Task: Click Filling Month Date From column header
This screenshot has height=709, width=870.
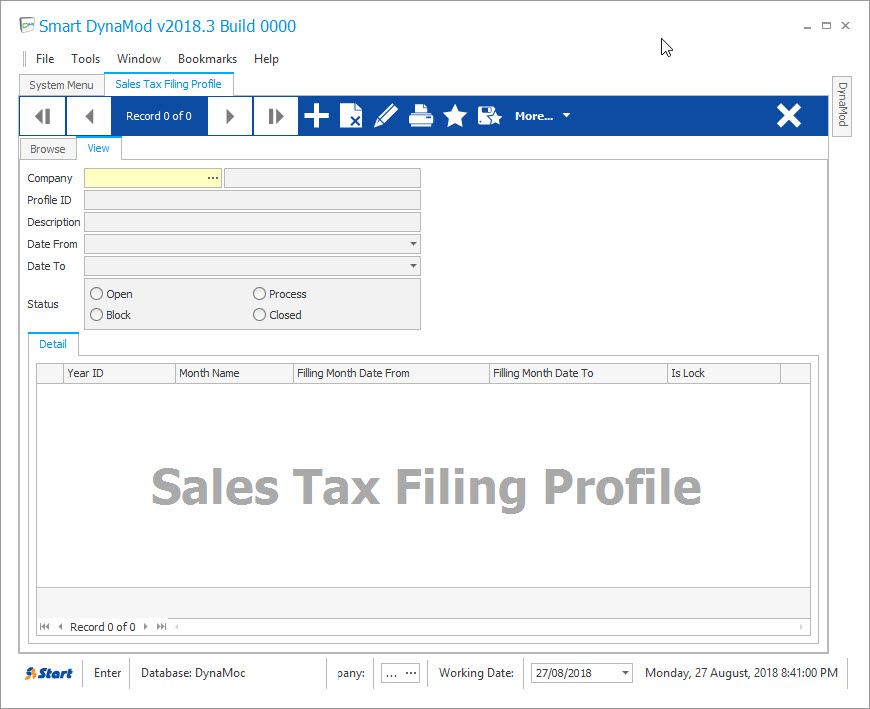Action: (391, 373)
